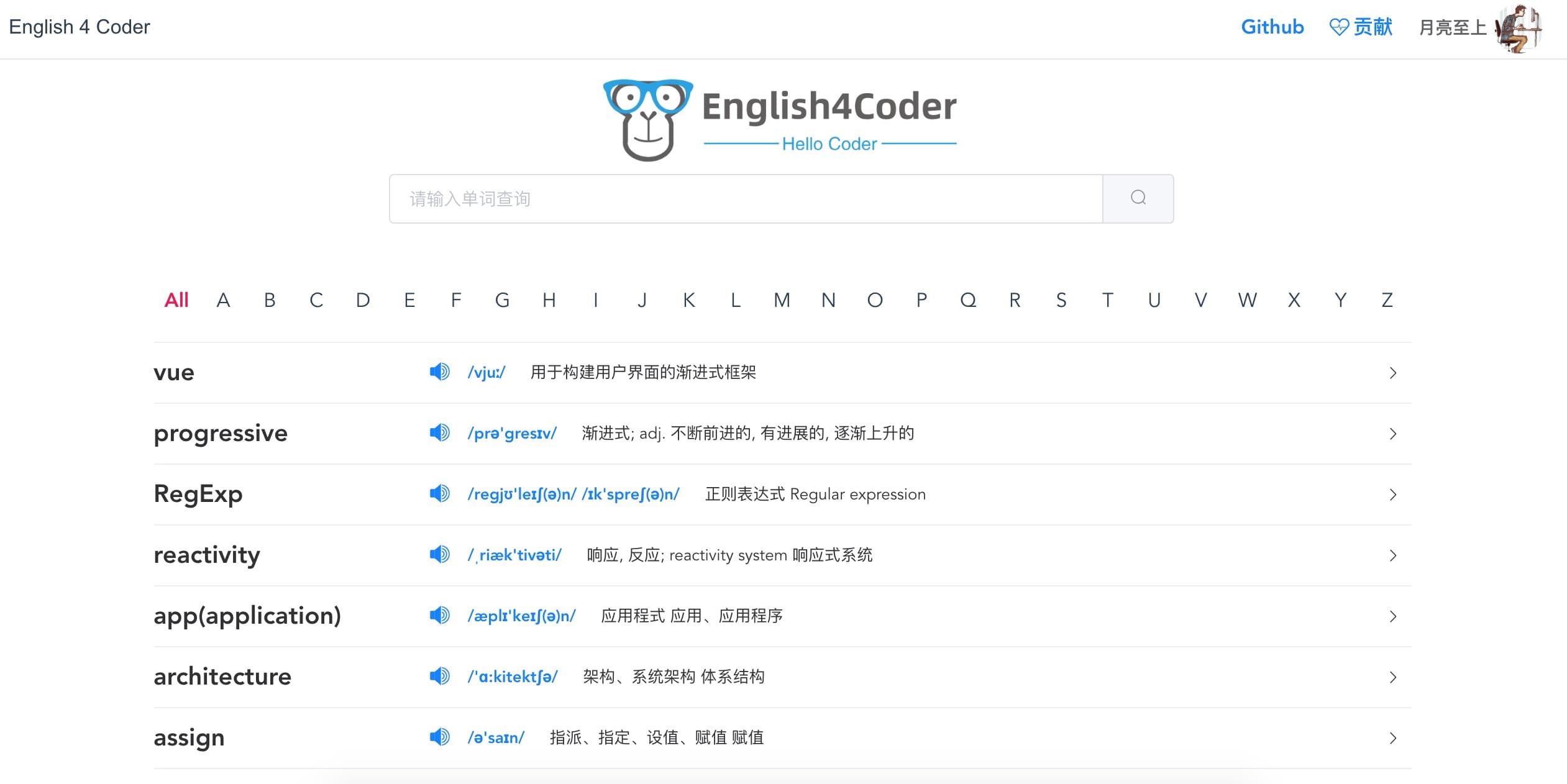Play pronunciation of "architecture"
This screenshot has height=784, width=1567.
point(439,676)
